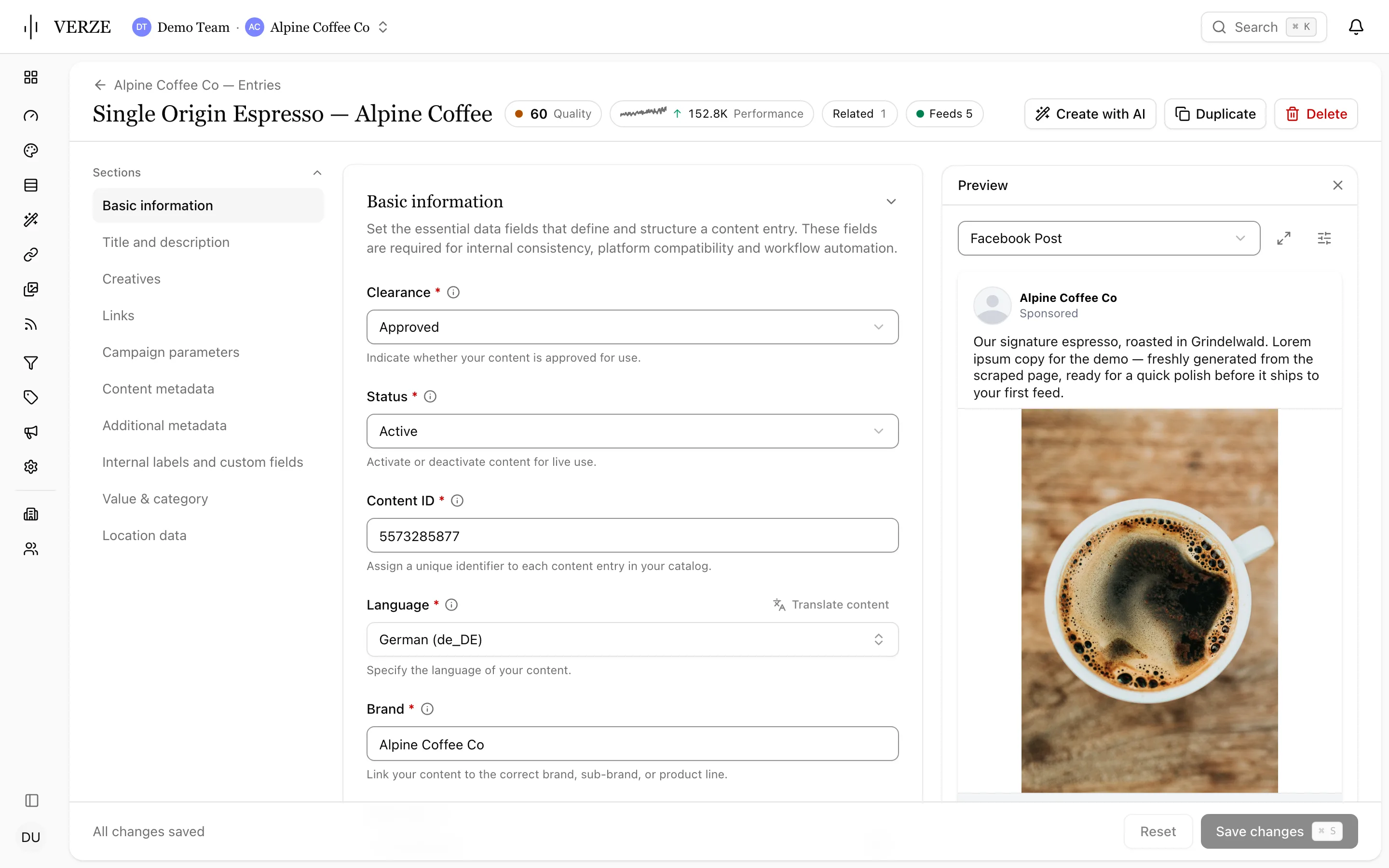Click Translate content link

coord(831,605)
